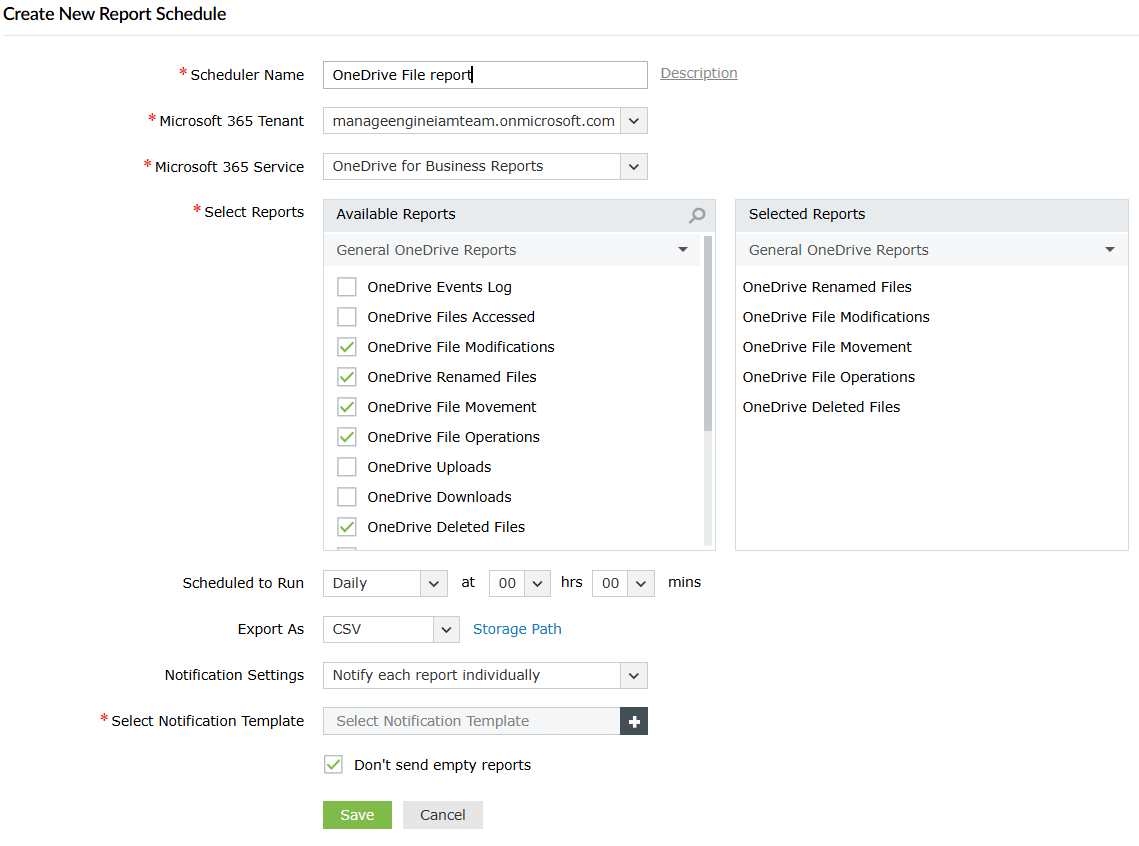Click the plus icon to add notification template
Image resolution: width=1139 pixels, height=846 pixels.
coord(634,721)
